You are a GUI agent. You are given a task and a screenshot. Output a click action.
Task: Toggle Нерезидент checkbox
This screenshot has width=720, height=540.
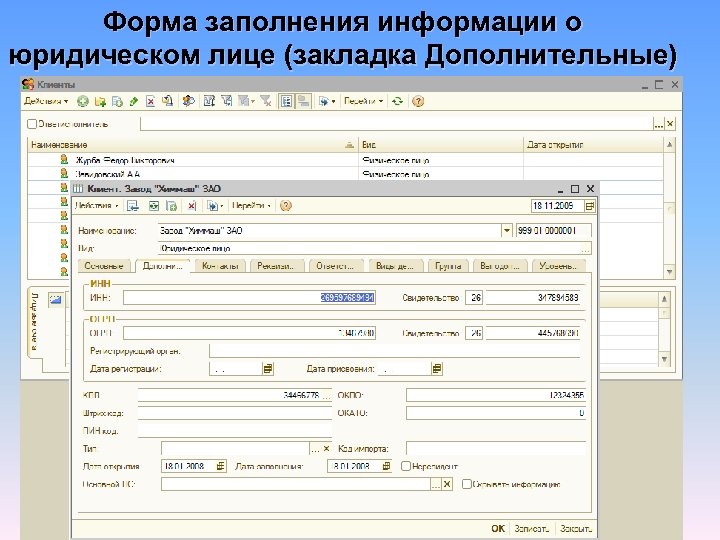click(405, 466)
